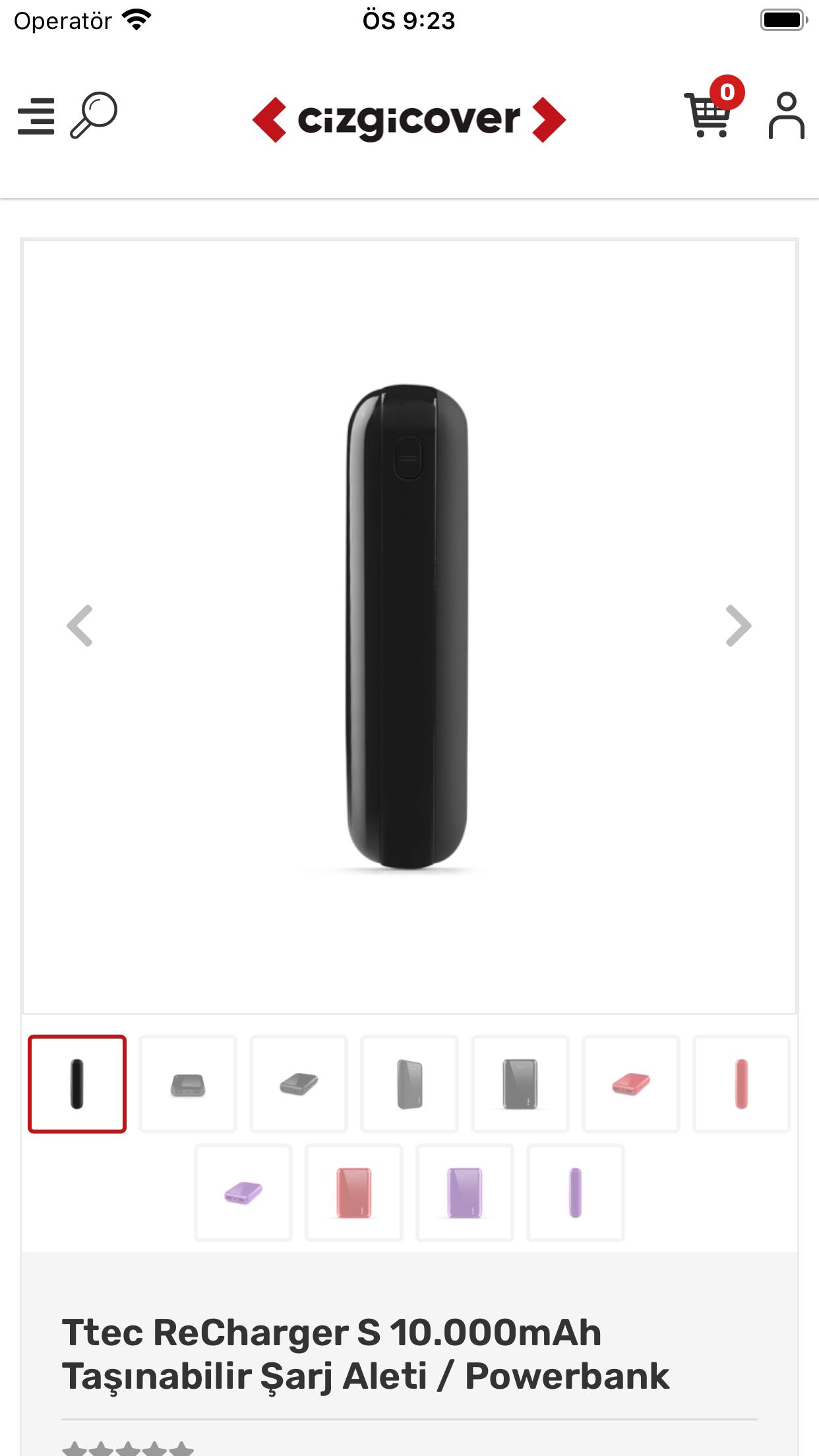Choose the purple front-view powerbank thumbnail
The width and height of the screenshot is (819, 1456).
click(x=465, y=1192)
